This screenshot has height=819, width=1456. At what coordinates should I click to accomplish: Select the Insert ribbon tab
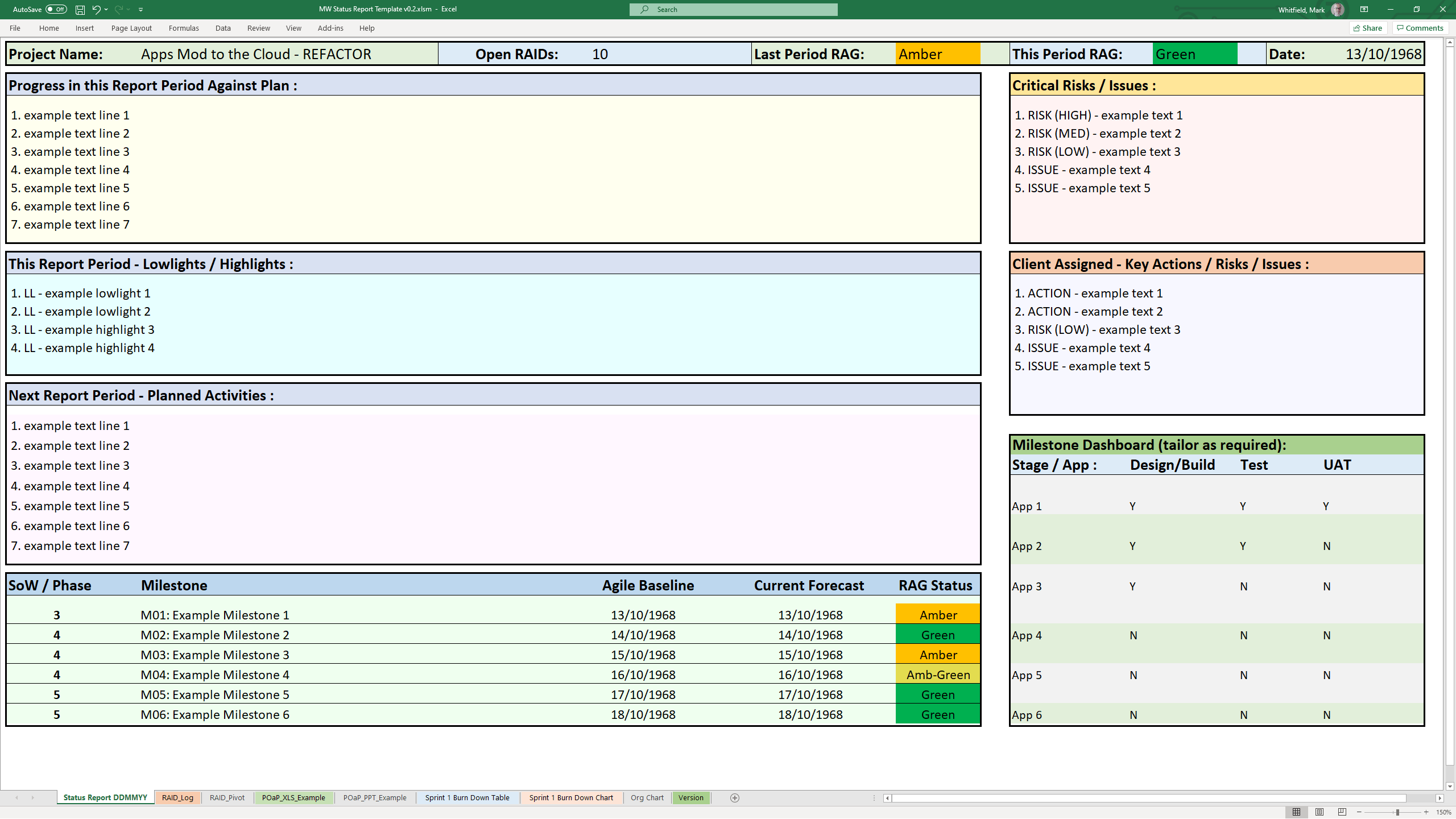(x=84, y=28)
